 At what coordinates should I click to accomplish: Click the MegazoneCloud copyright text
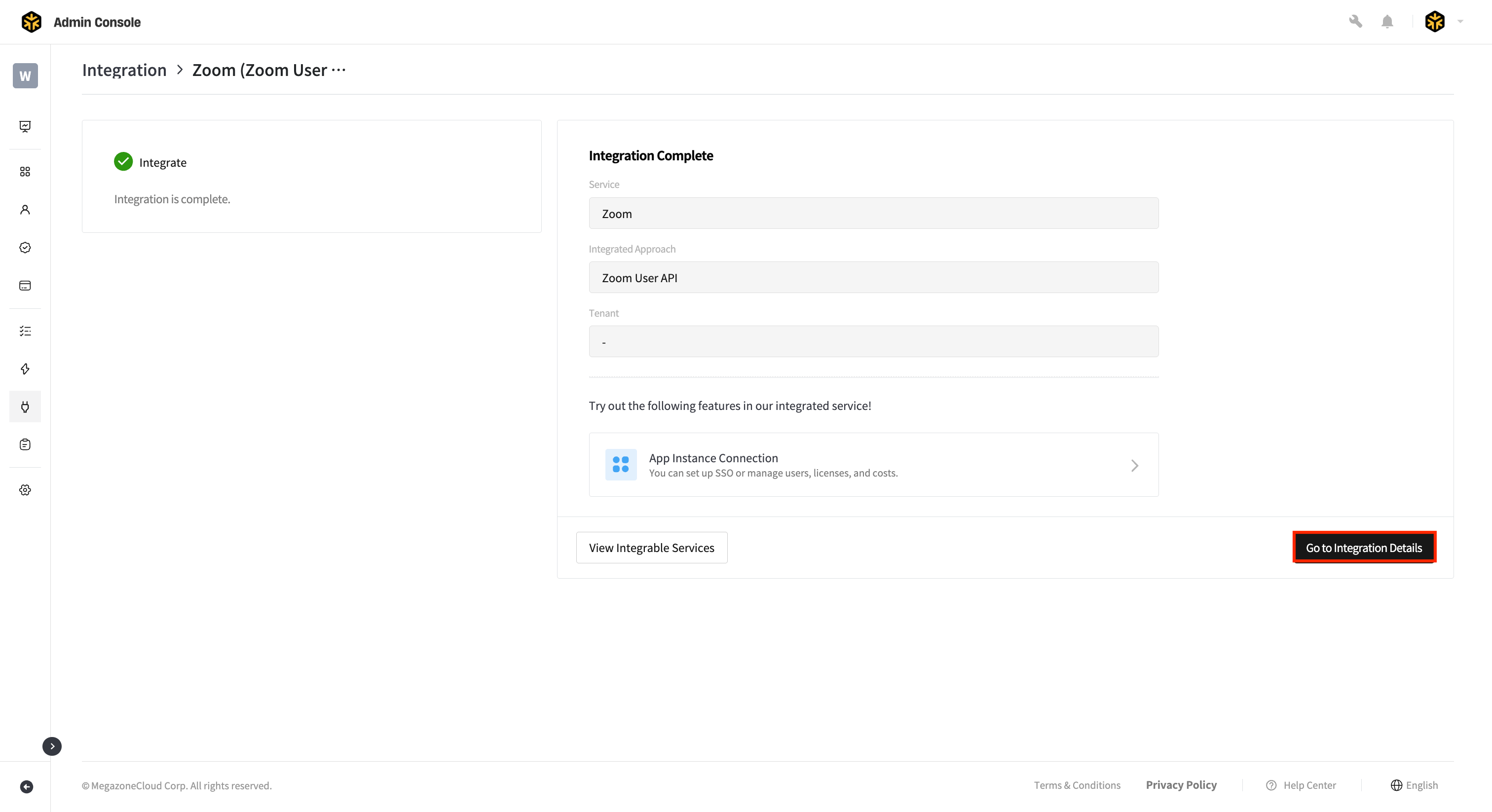[x=176, y=786]
